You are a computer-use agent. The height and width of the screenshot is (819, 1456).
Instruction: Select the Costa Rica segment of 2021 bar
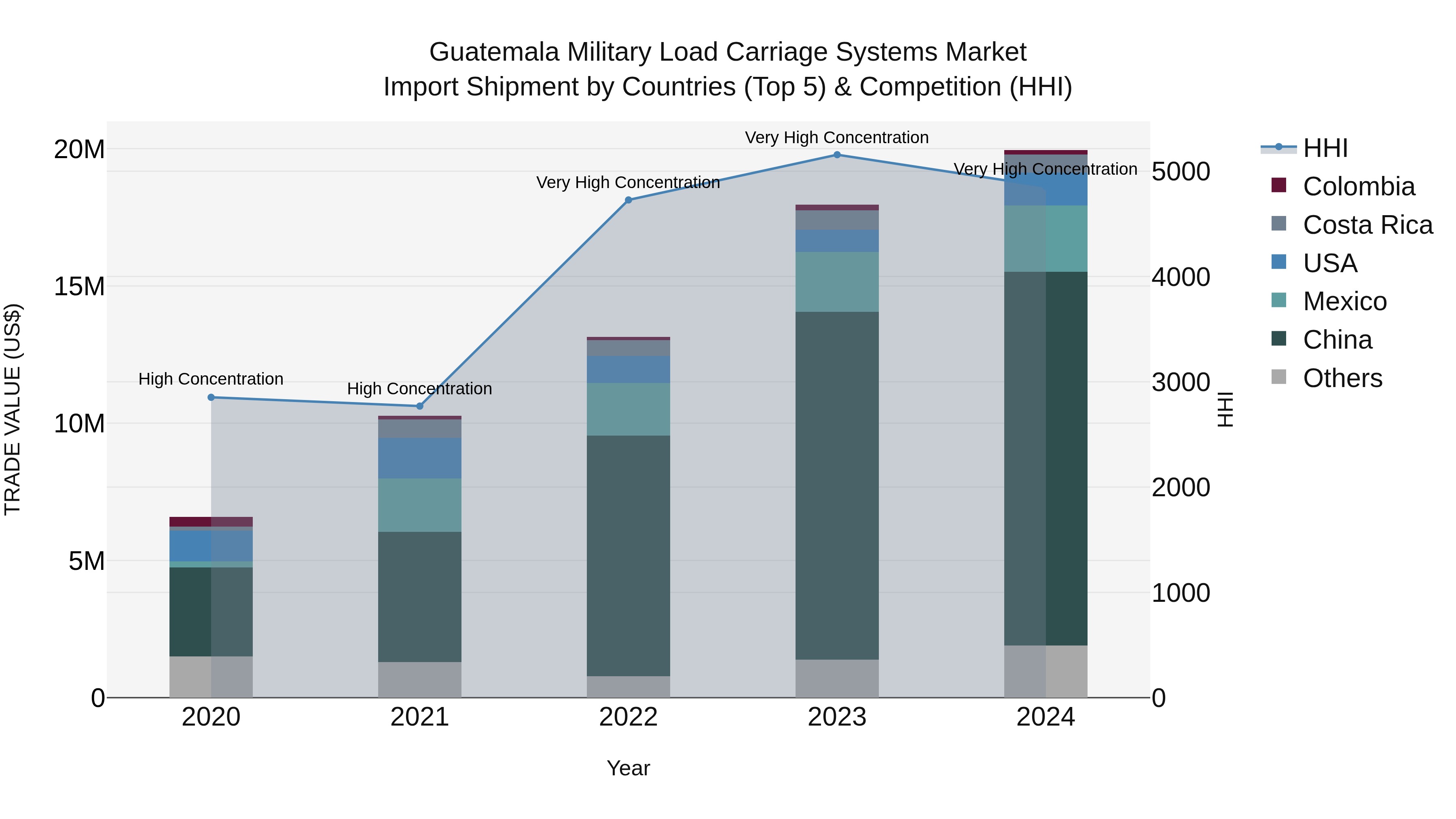[420, 428]
